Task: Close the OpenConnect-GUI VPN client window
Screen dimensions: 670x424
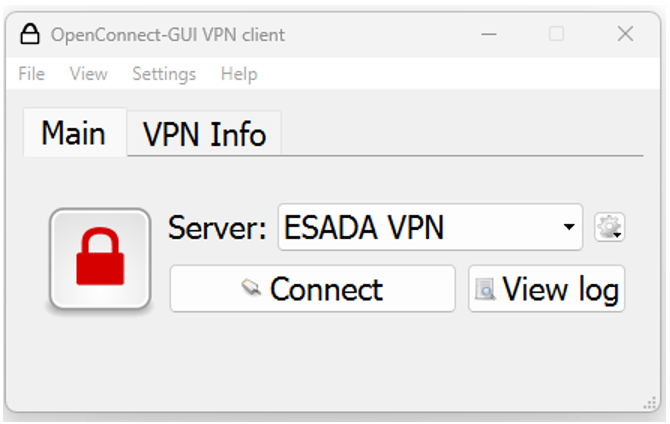Action: pyautogui.click(x=625, y=34)
